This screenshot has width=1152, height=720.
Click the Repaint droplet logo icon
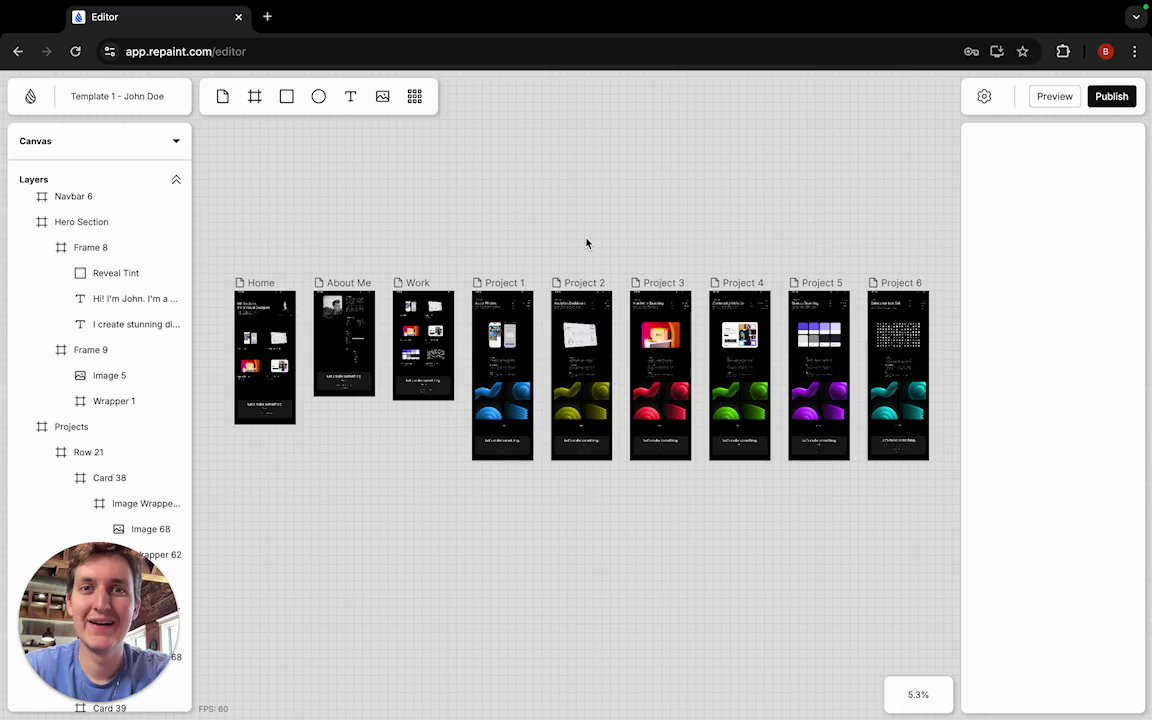coord(30,96)
